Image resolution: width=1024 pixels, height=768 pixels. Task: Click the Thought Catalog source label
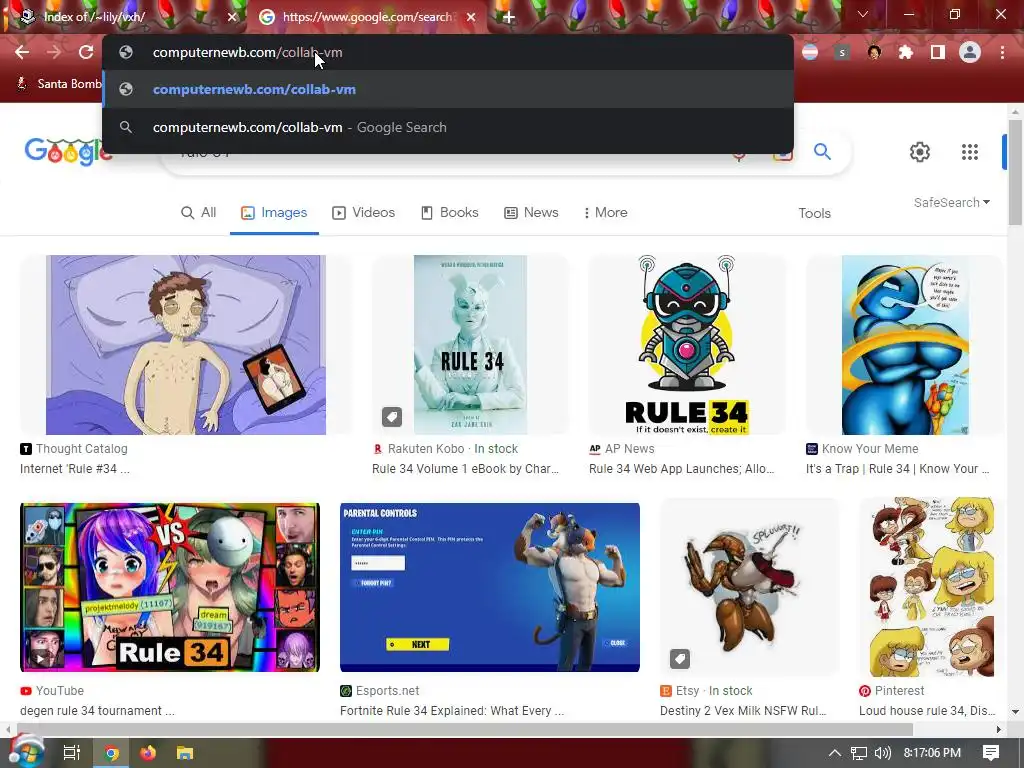coord(81,449)
